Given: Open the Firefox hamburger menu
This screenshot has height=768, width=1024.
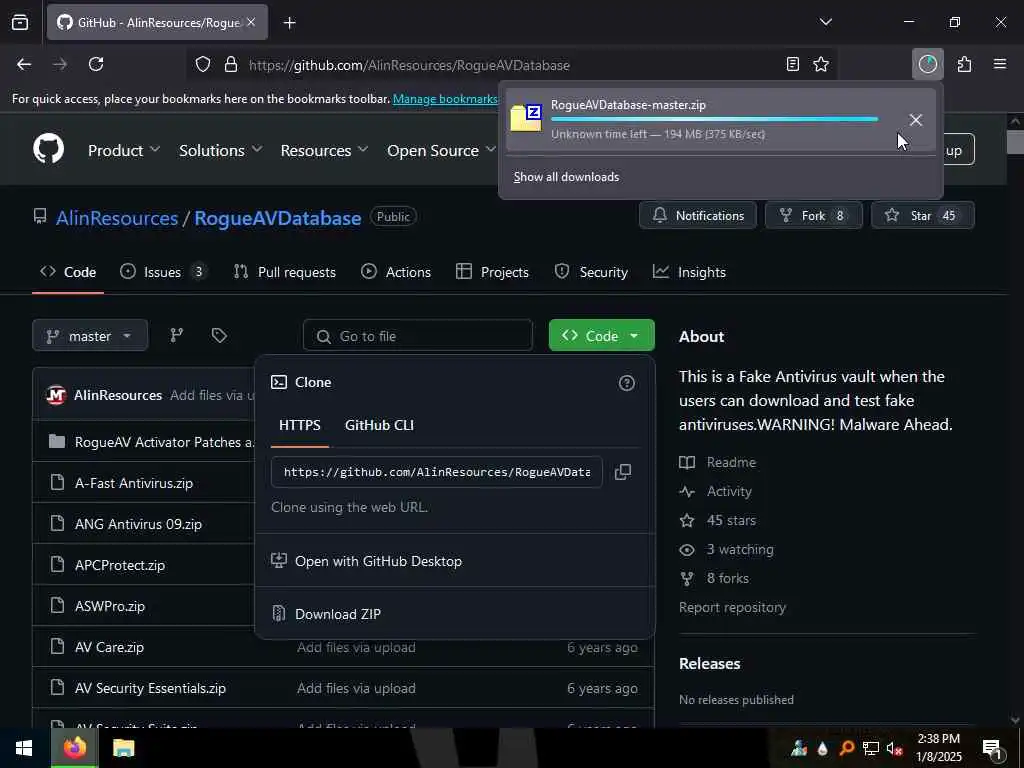Looking at the screenshot, I should coord(1000,64).
